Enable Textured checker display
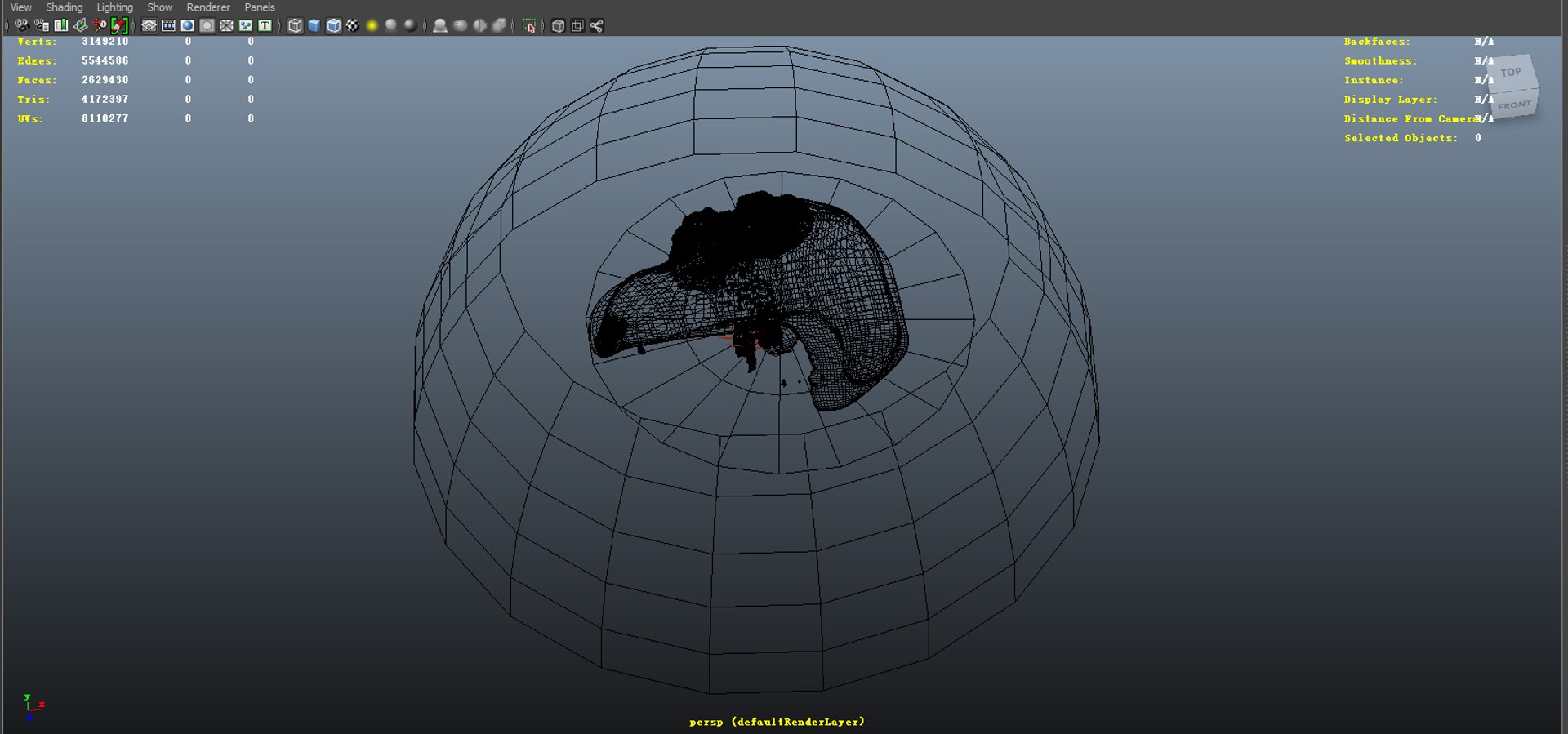This screenshot has height=734, width=1568. tap(353, 26)
